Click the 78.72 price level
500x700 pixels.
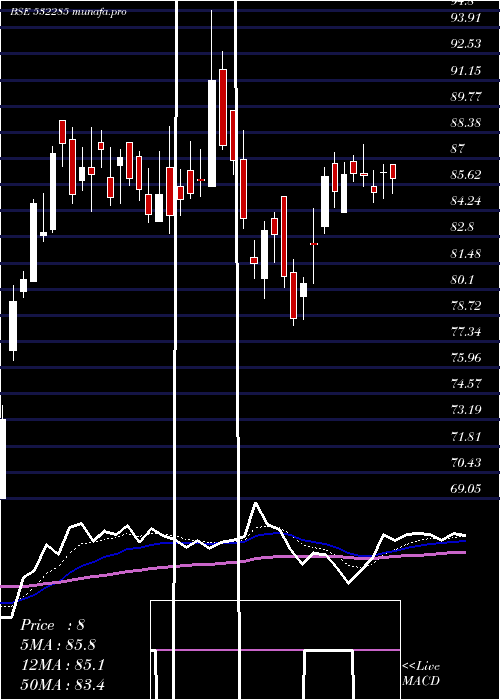[466, 305]
